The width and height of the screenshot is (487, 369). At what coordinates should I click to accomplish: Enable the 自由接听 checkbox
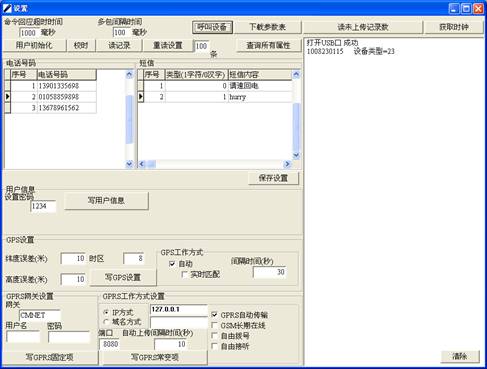[214, 346]
